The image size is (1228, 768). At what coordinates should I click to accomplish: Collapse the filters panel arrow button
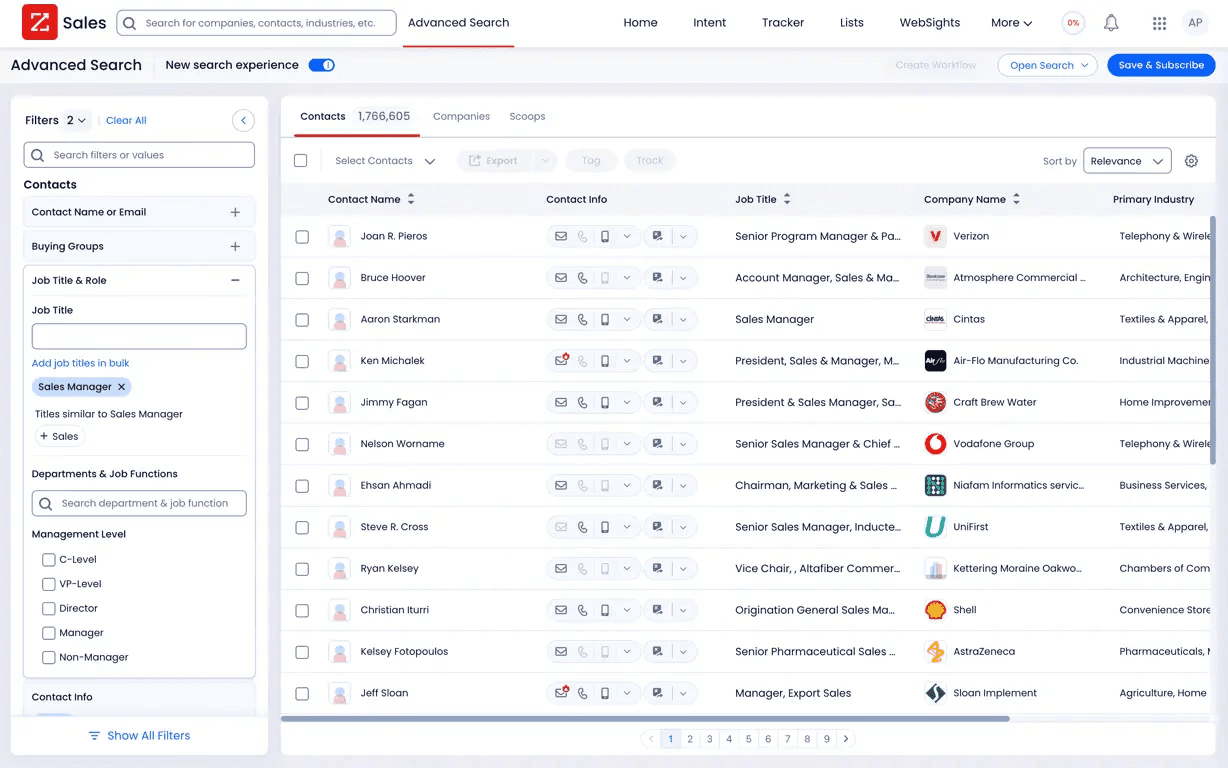pos(243,120)
